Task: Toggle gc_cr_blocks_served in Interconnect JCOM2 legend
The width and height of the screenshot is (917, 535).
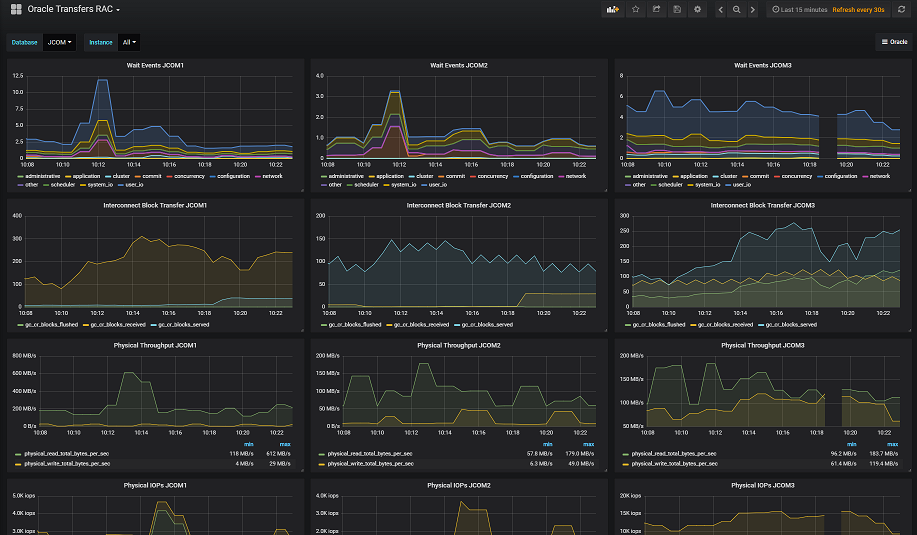Action: click(x=487, y=325)
